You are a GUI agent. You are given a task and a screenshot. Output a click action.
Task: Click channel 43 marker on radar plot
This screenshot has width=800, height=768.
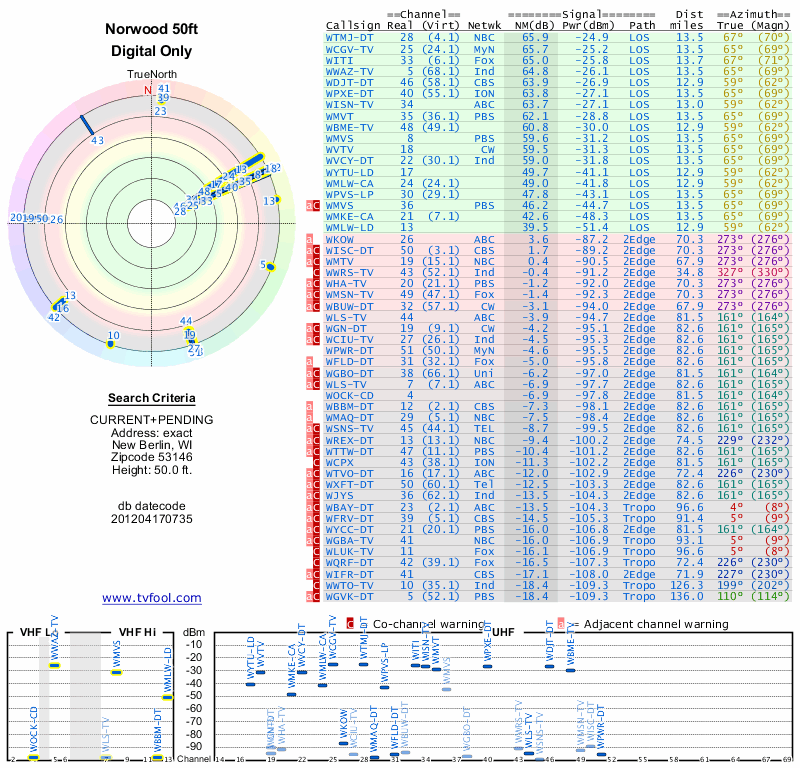pos(87,126)
